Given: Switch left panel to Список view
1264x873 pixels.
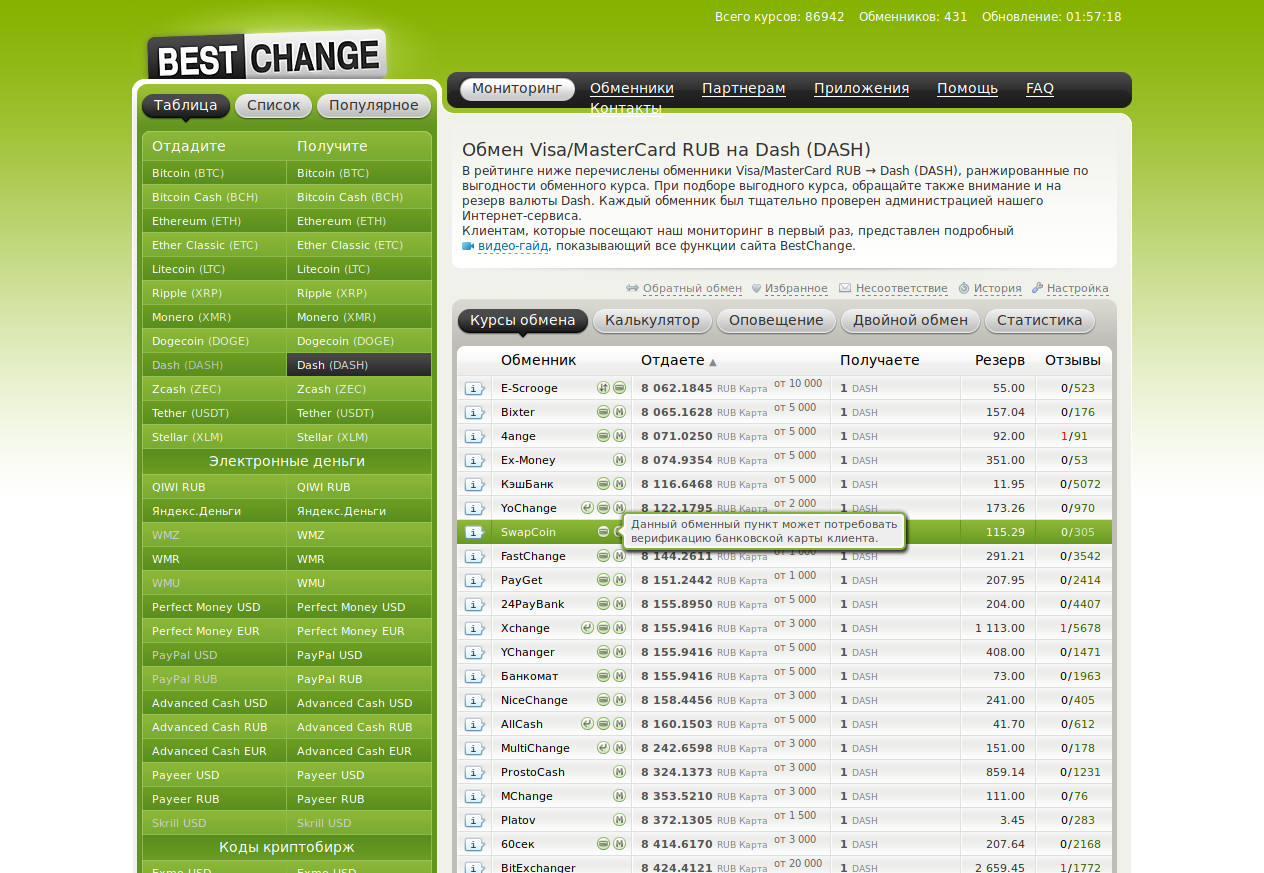Looking at the screenshot, I should click(273, 106).
